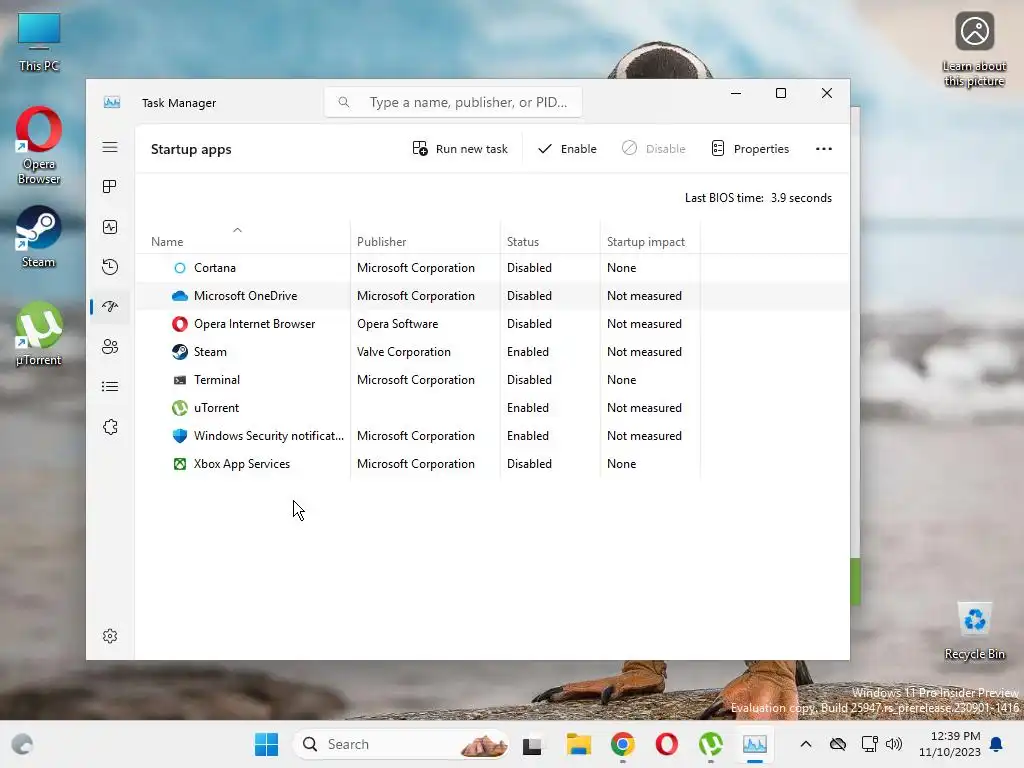
Task: Open Performance page in sidebar
Action: click(x=110, y=227)
